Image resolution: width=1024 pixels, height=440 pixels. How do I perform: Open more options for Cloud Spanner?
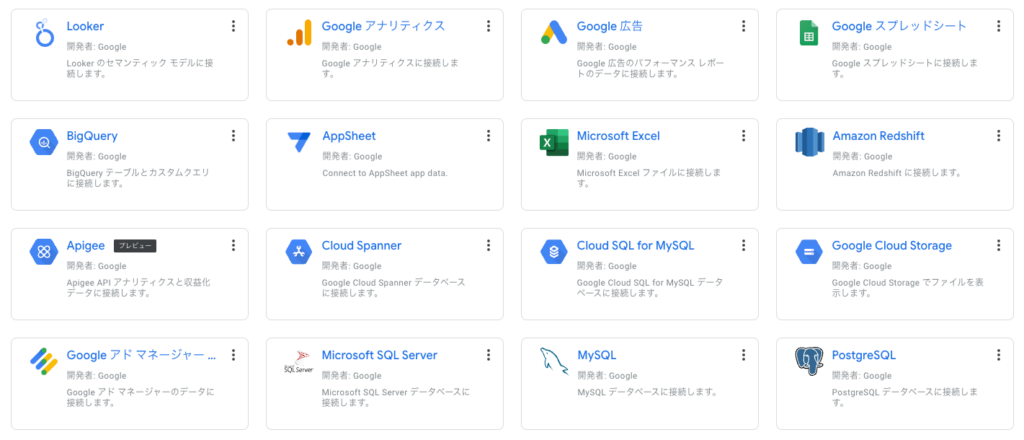(488, 246)
